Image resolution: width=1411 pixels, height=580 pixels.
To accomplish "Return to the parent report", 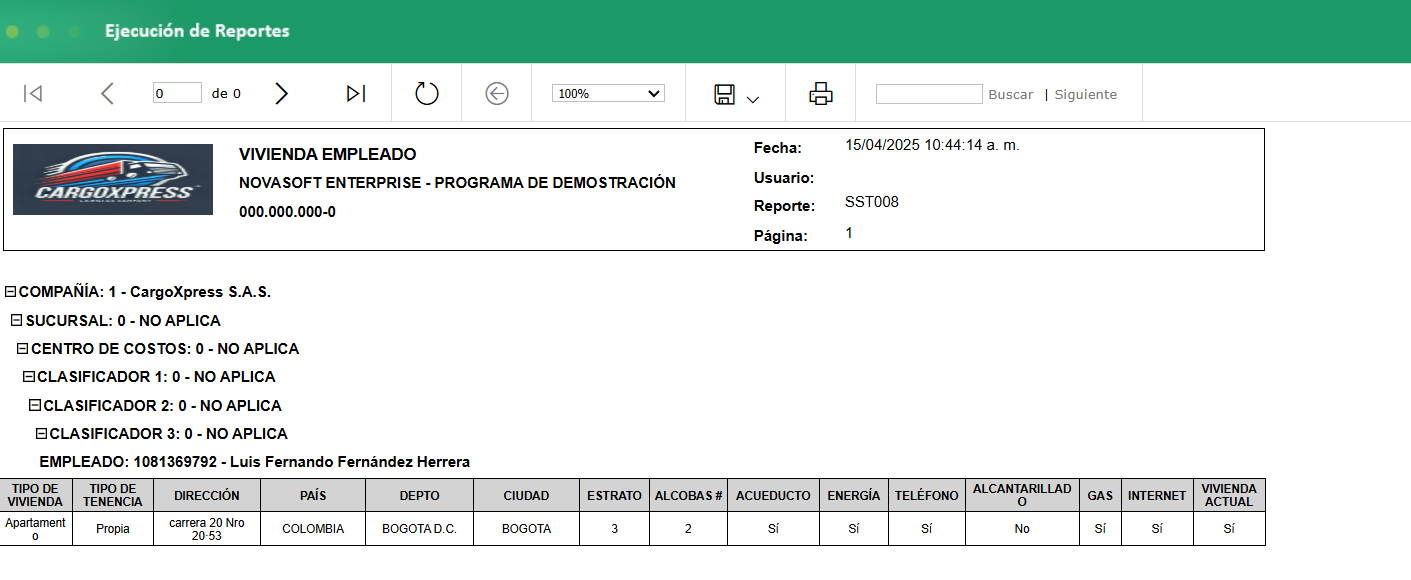I will pos(496,92).
